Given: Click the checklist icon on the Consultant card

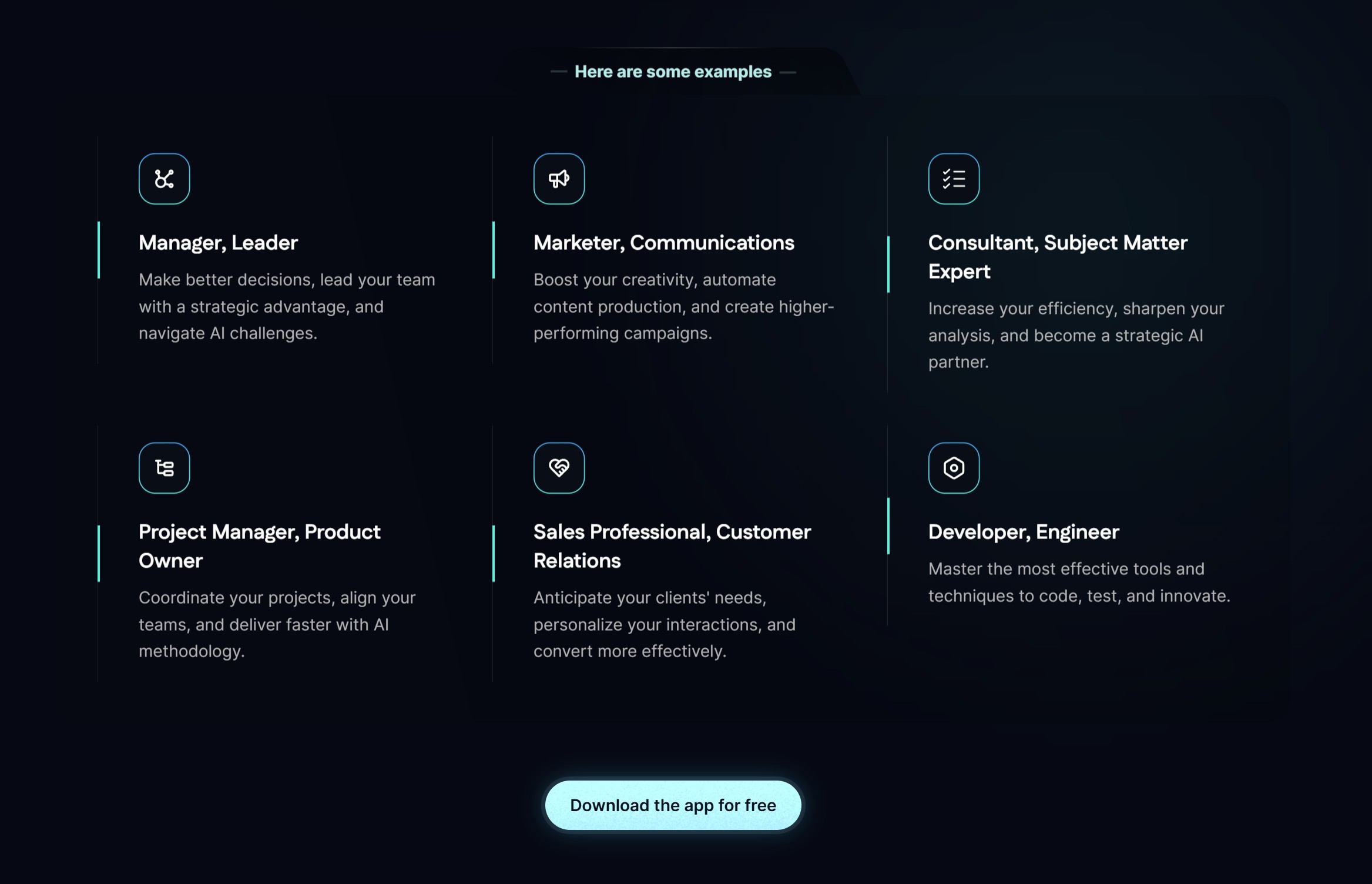Looking at the screenshot, I should click(953, 178).
